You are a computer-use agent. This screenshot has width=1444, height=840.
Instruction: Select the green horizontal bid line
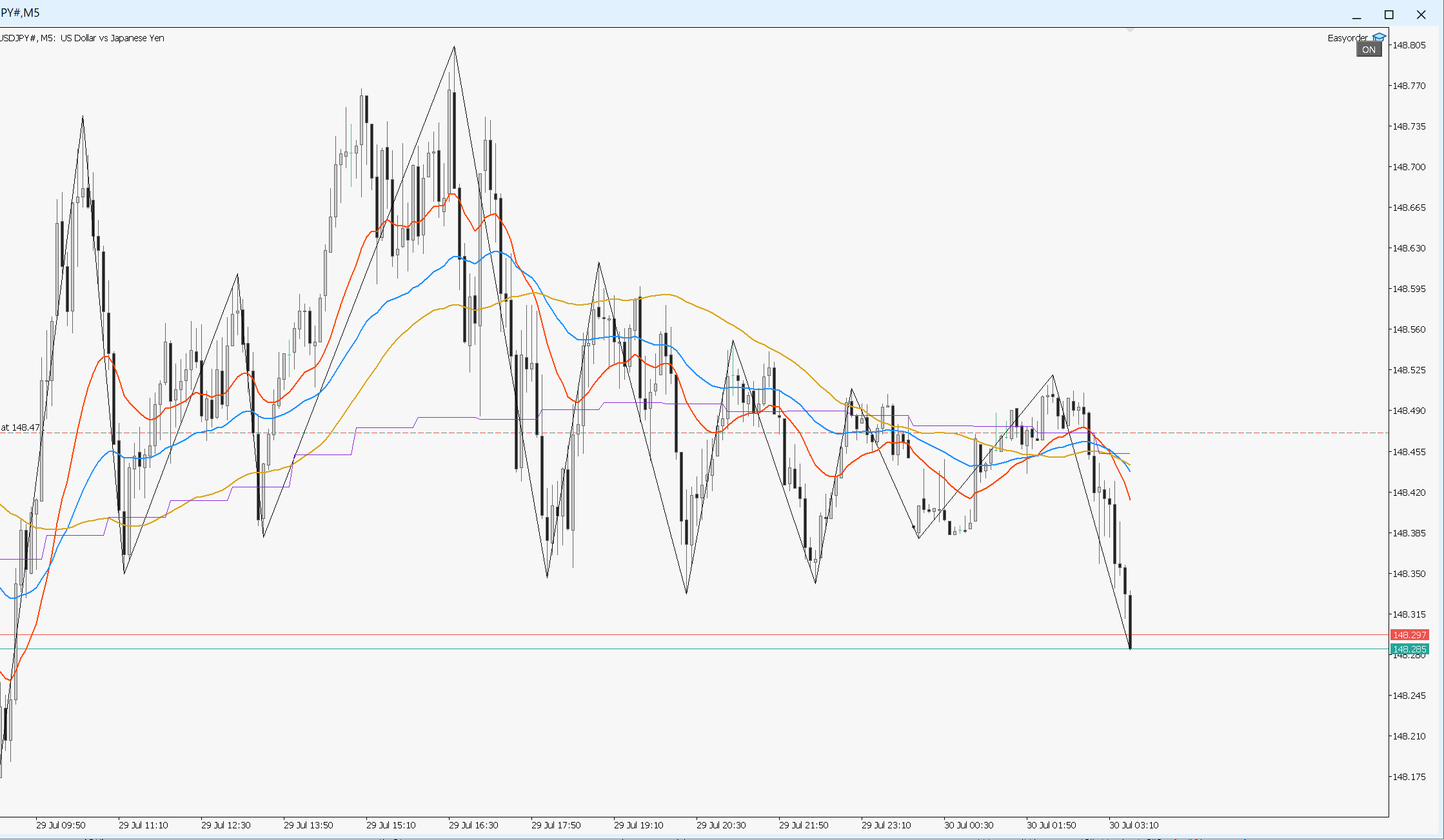click(x=694, y=649)
